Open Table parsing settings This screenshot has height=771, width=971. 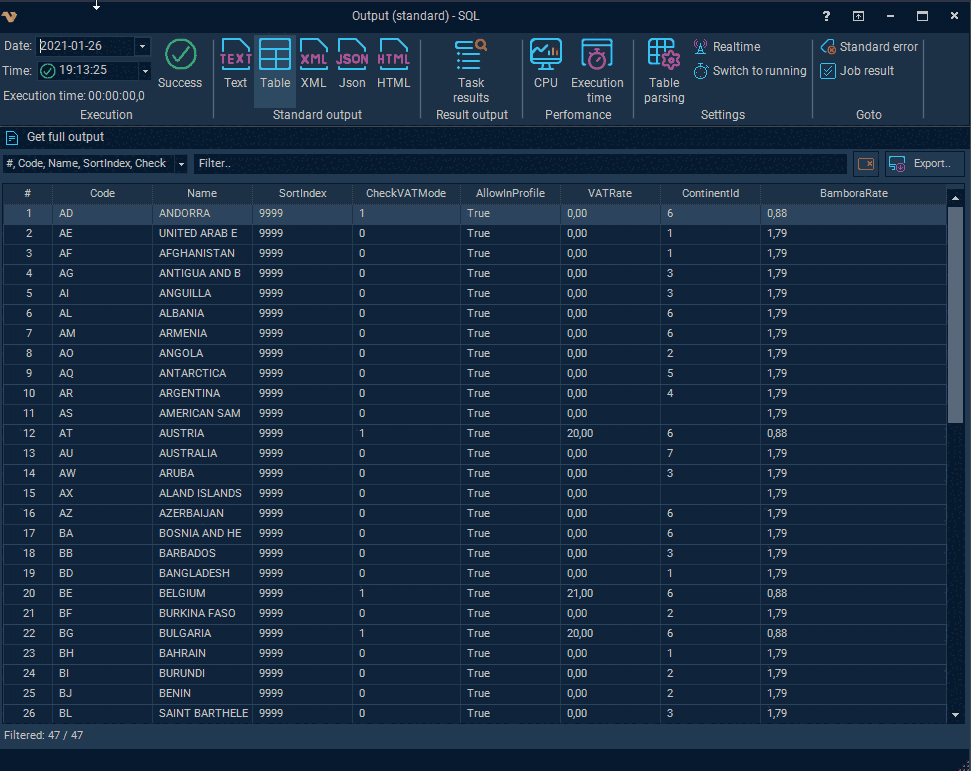(664, 70)
